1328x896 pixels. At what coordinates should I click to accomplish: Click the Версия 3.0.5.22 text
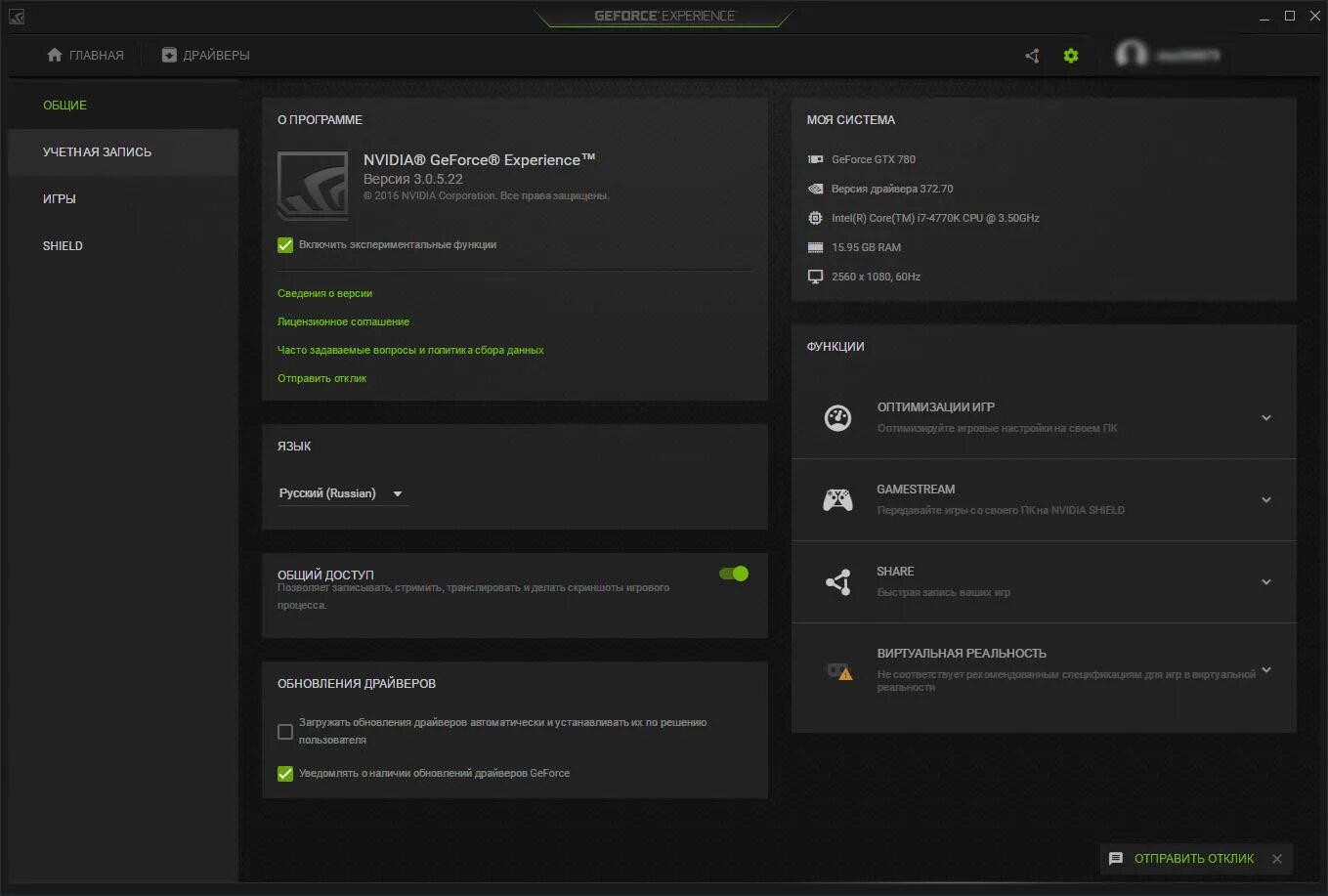413,179
